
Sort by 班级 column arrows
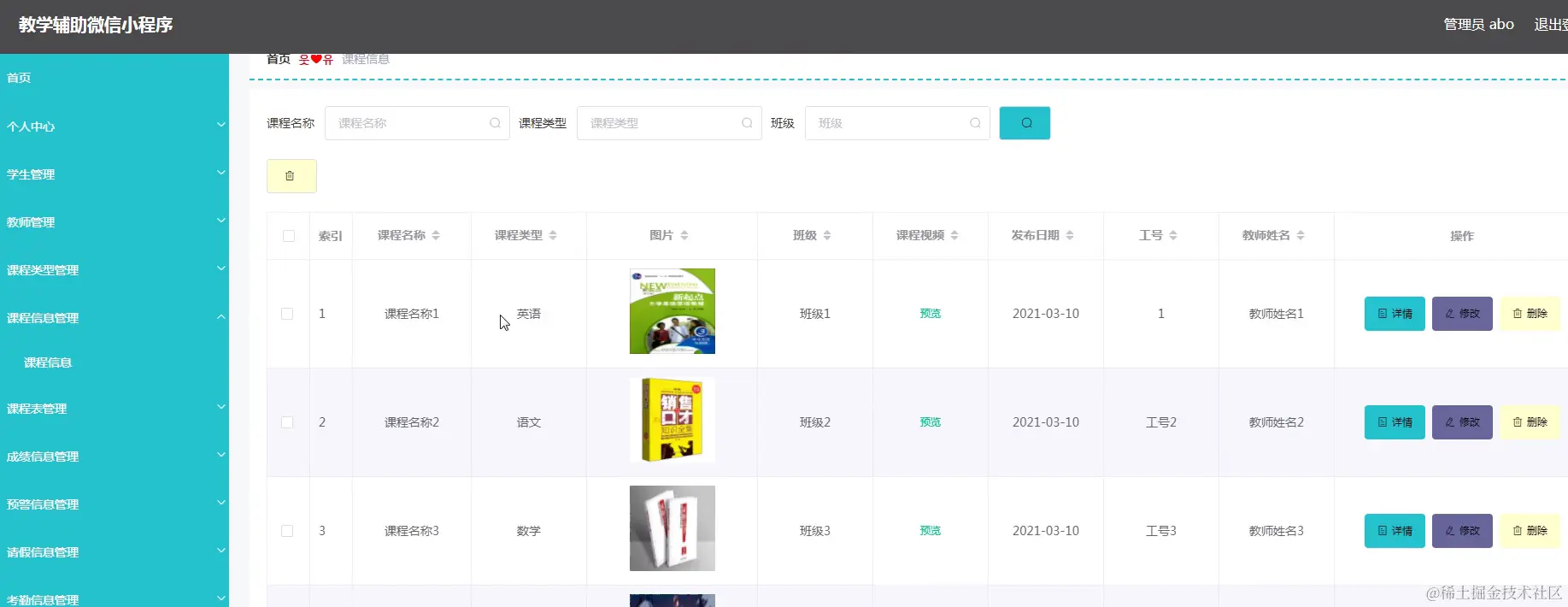[827, 235]
